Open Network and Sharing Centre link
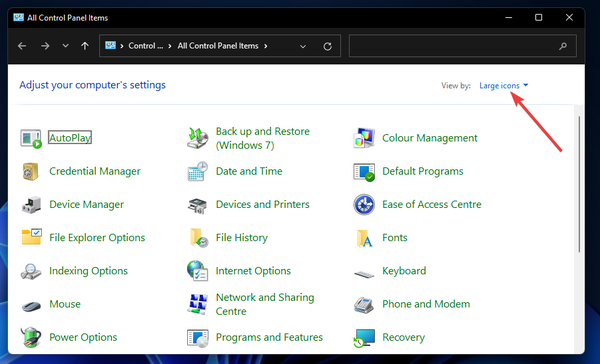Image resolution: width=600 pixels, height=364 pixels. (265, 304)
